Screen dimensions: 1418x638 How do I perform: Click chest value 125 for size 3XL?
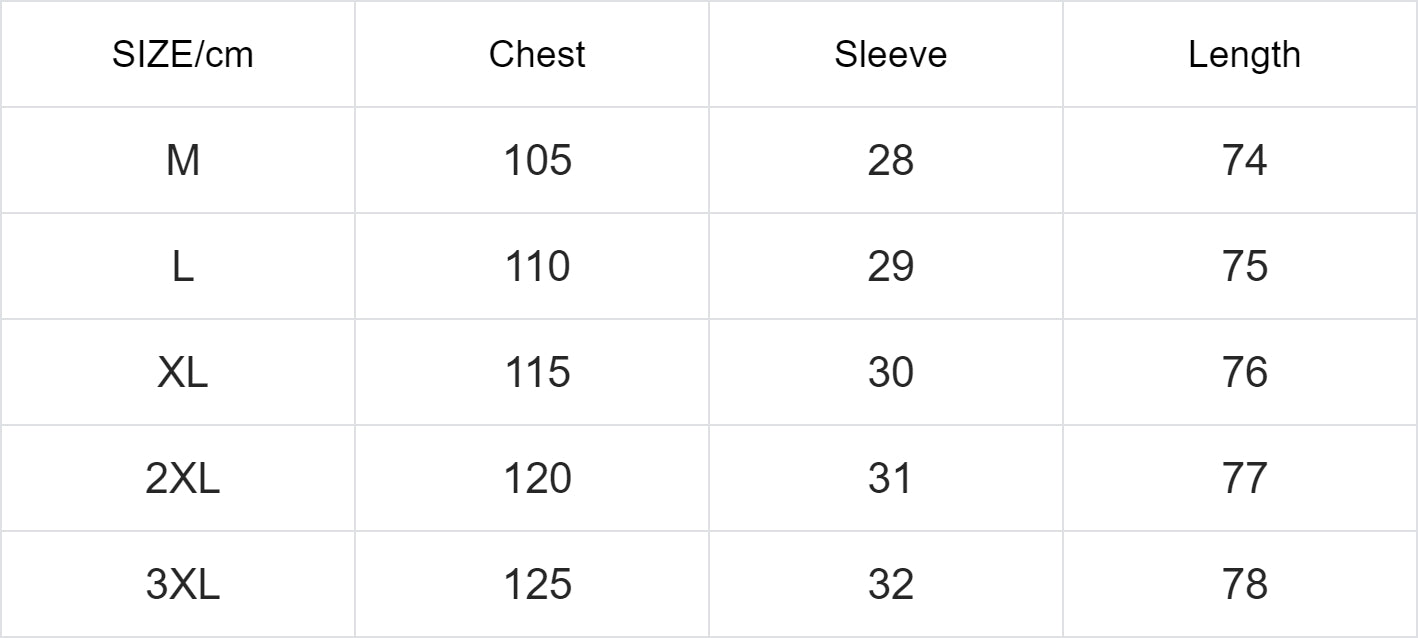click(537, 584)
